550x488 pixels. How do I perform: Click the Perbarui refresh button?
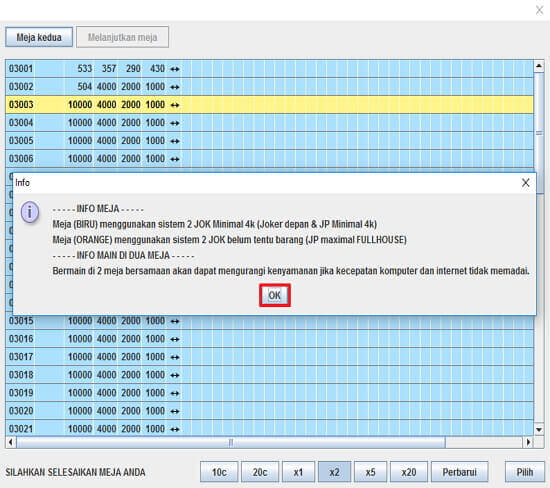pyautogui.click(x=460, y=472)
